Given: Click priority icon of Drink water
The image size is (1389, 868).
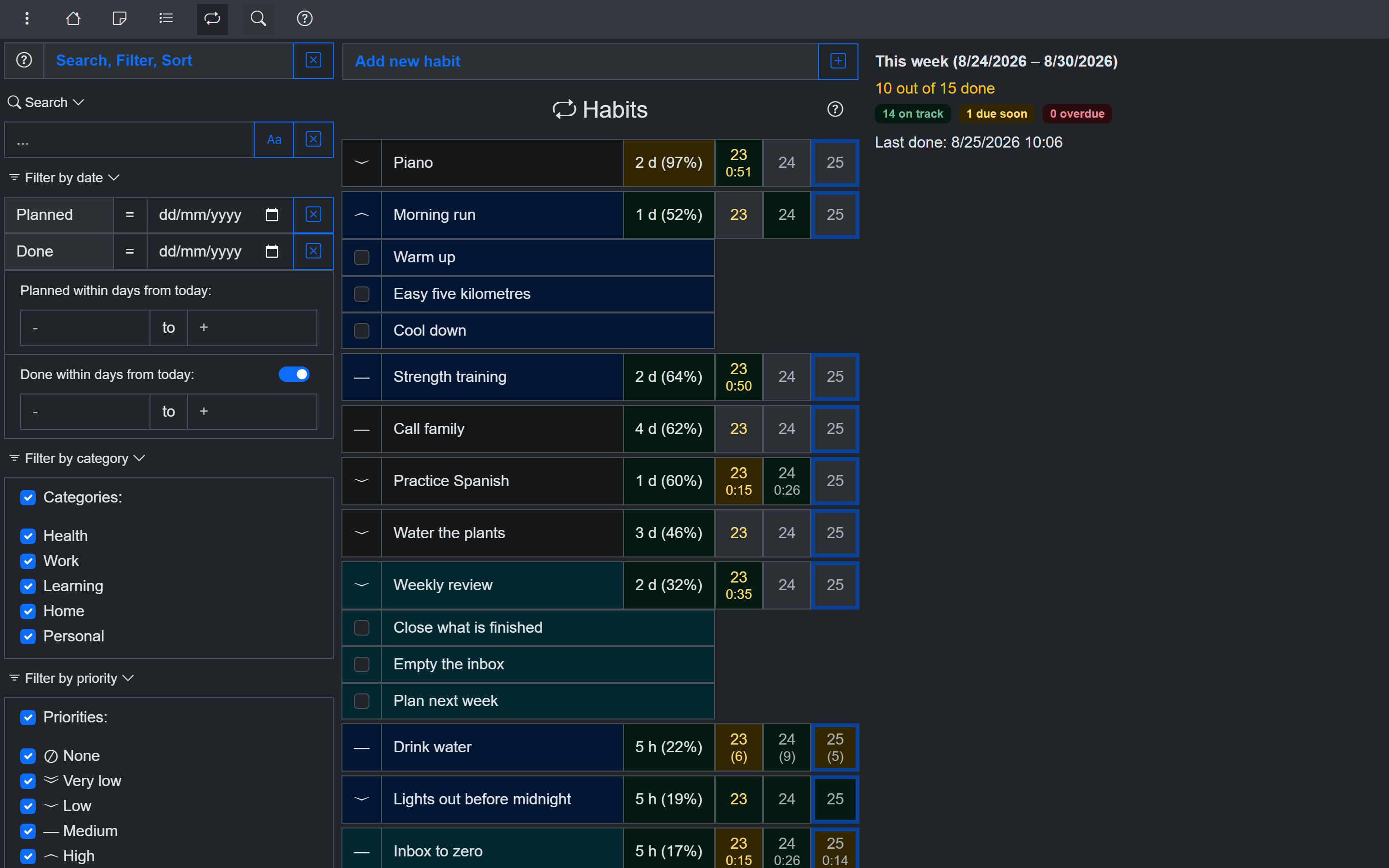Looking at the screenshot, I should 362,747.
